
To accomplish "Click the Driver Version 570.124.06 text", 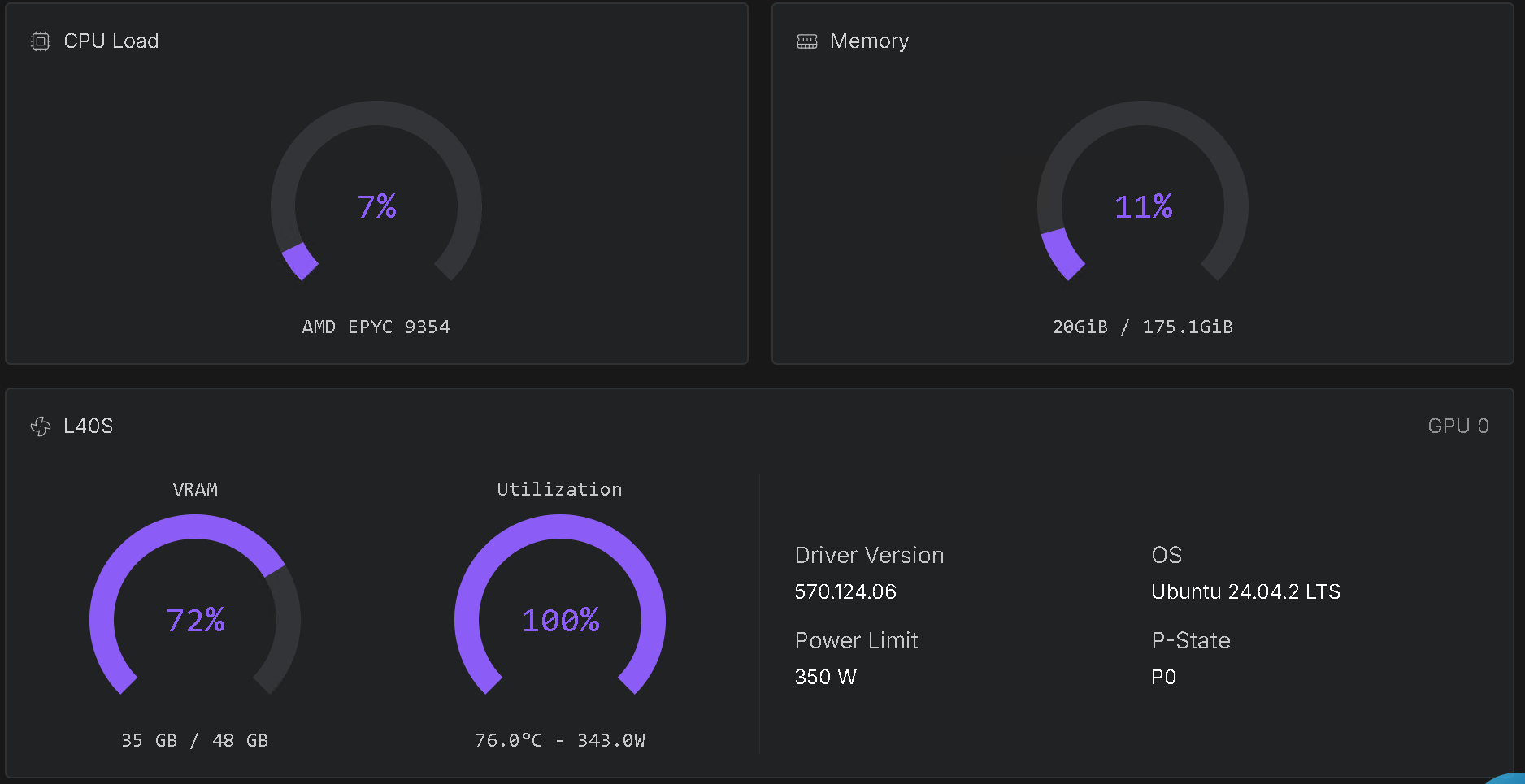I will (x=845, y=591).
